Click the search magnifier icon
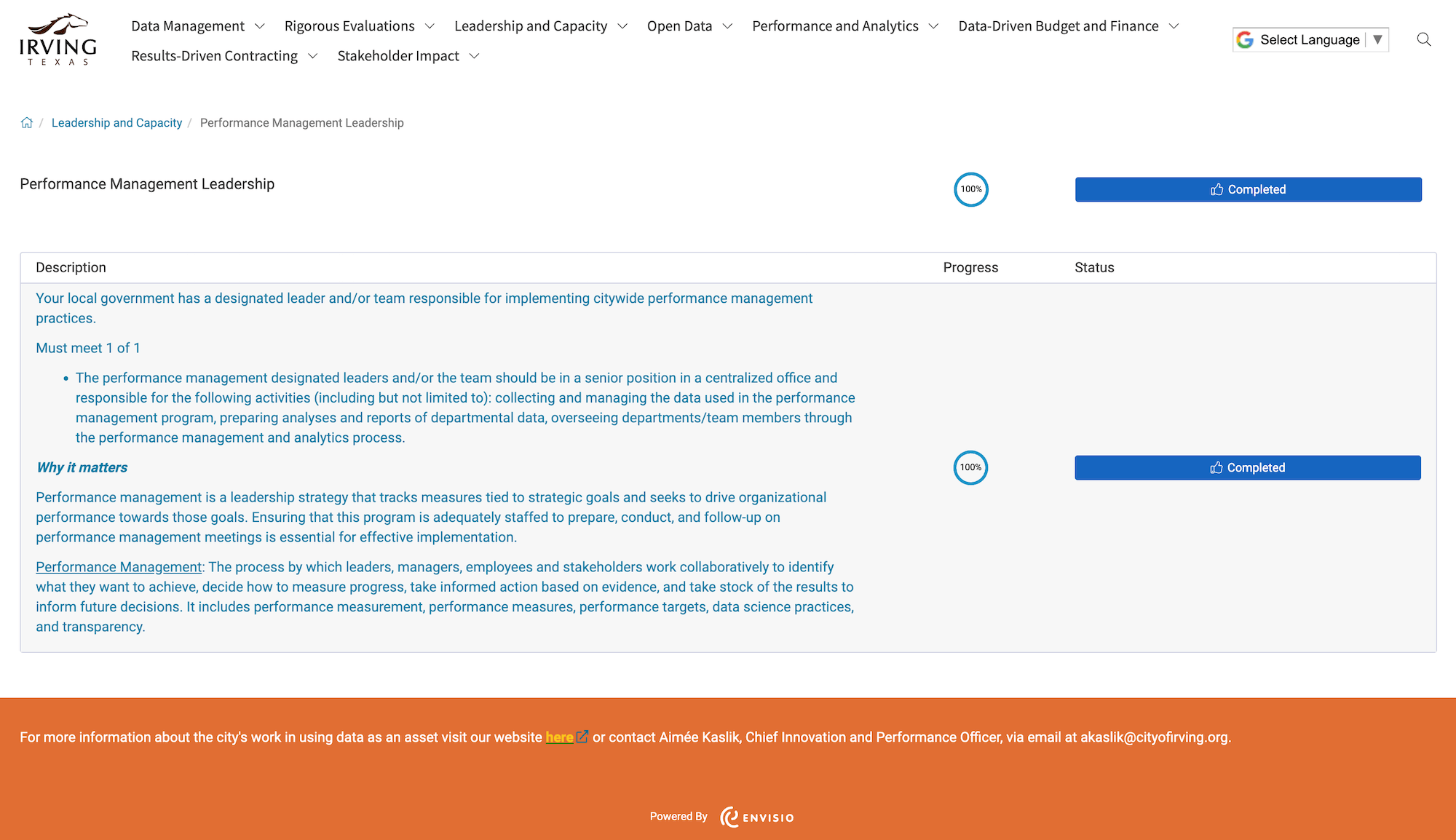The image size is (1456, 840). pyautogui.click(x=1424, y=40)
